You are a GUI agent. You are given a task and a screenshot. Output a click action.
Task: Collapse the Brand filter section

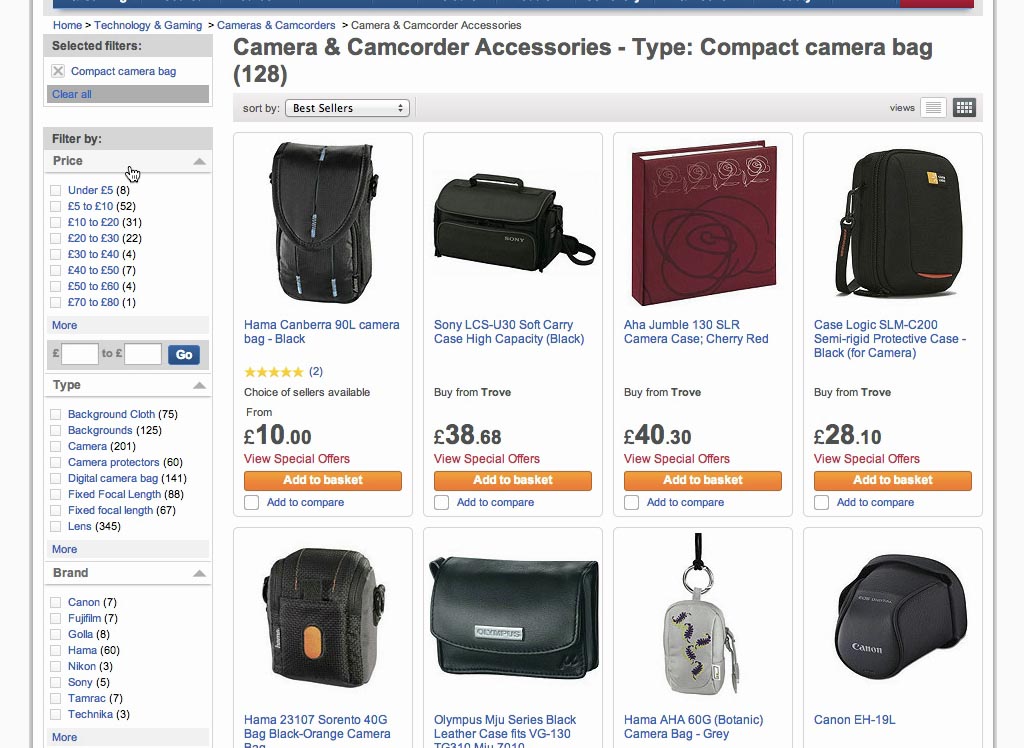200,572
